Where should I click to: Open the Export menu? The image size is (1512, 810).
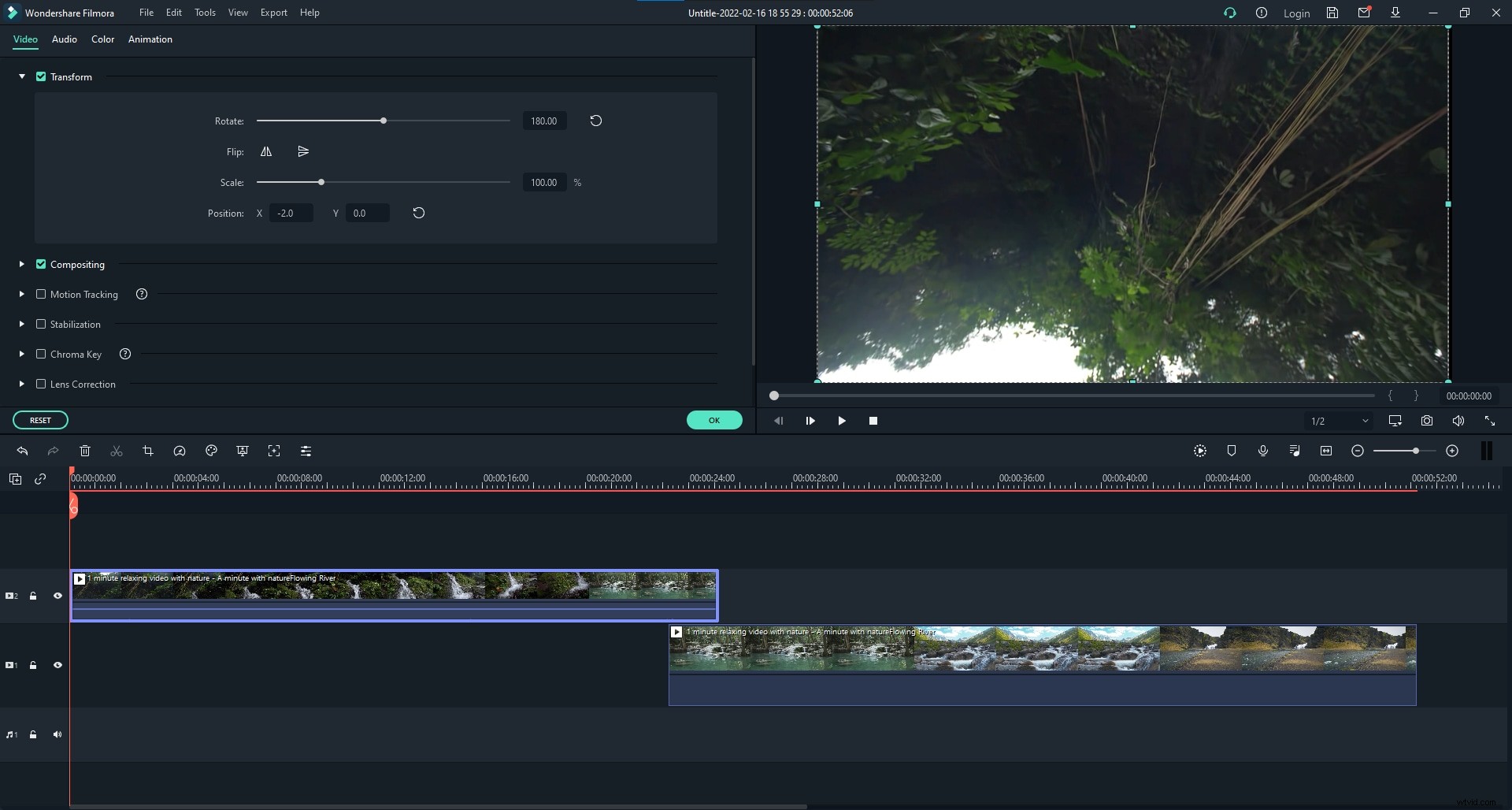[273, 13]
